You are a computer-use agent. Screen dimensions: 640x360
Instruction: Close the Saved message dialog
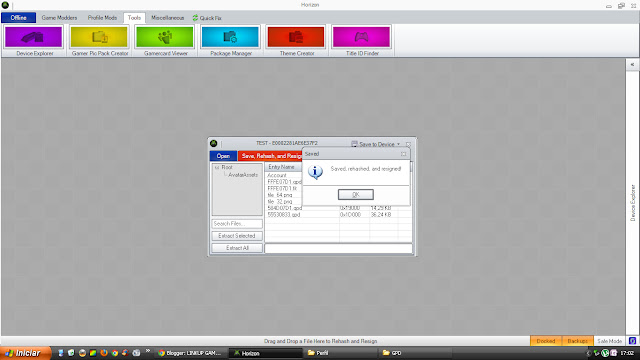click(x=403, y=154)
